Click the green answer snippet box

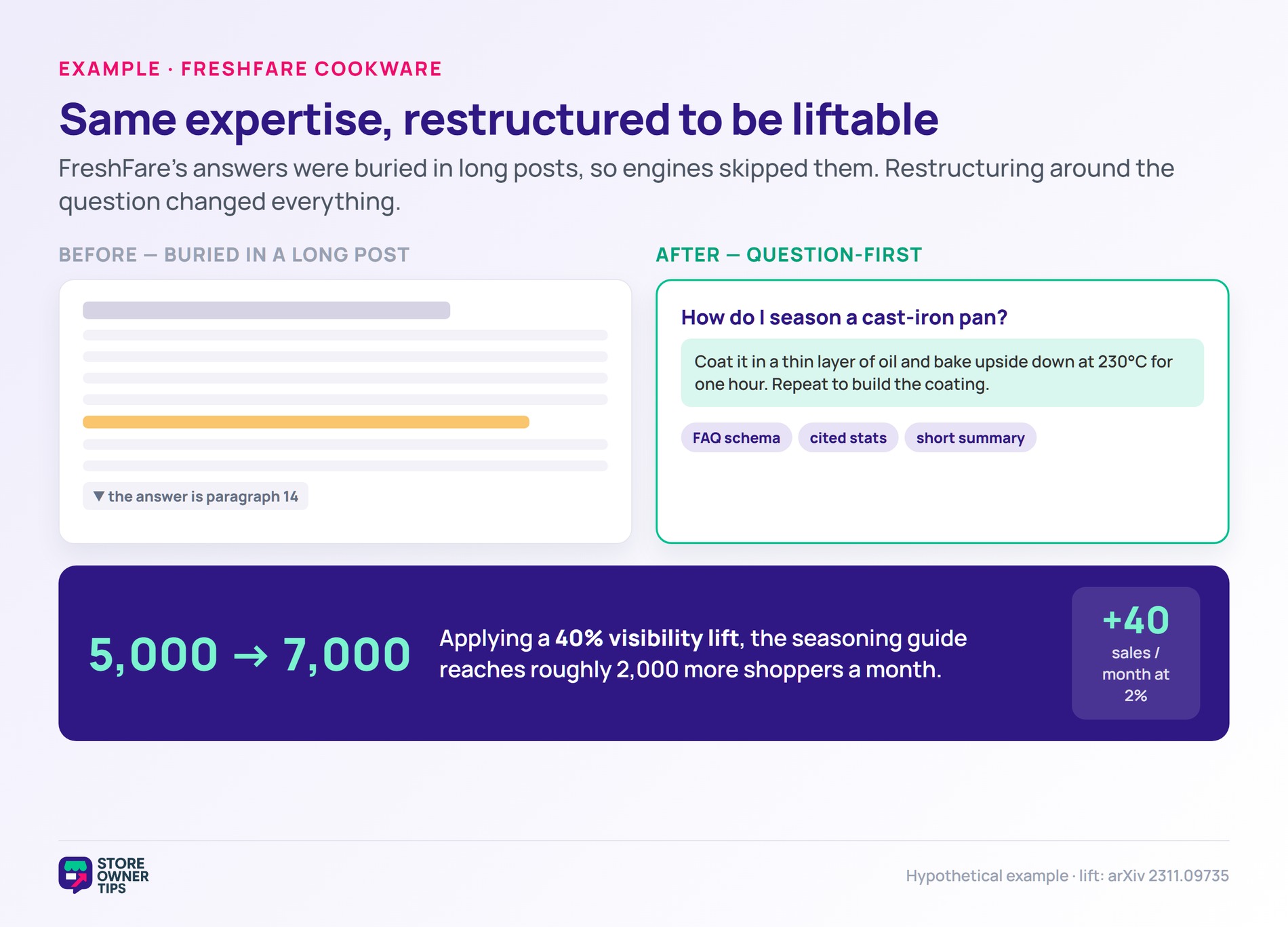tap(942, 373)
